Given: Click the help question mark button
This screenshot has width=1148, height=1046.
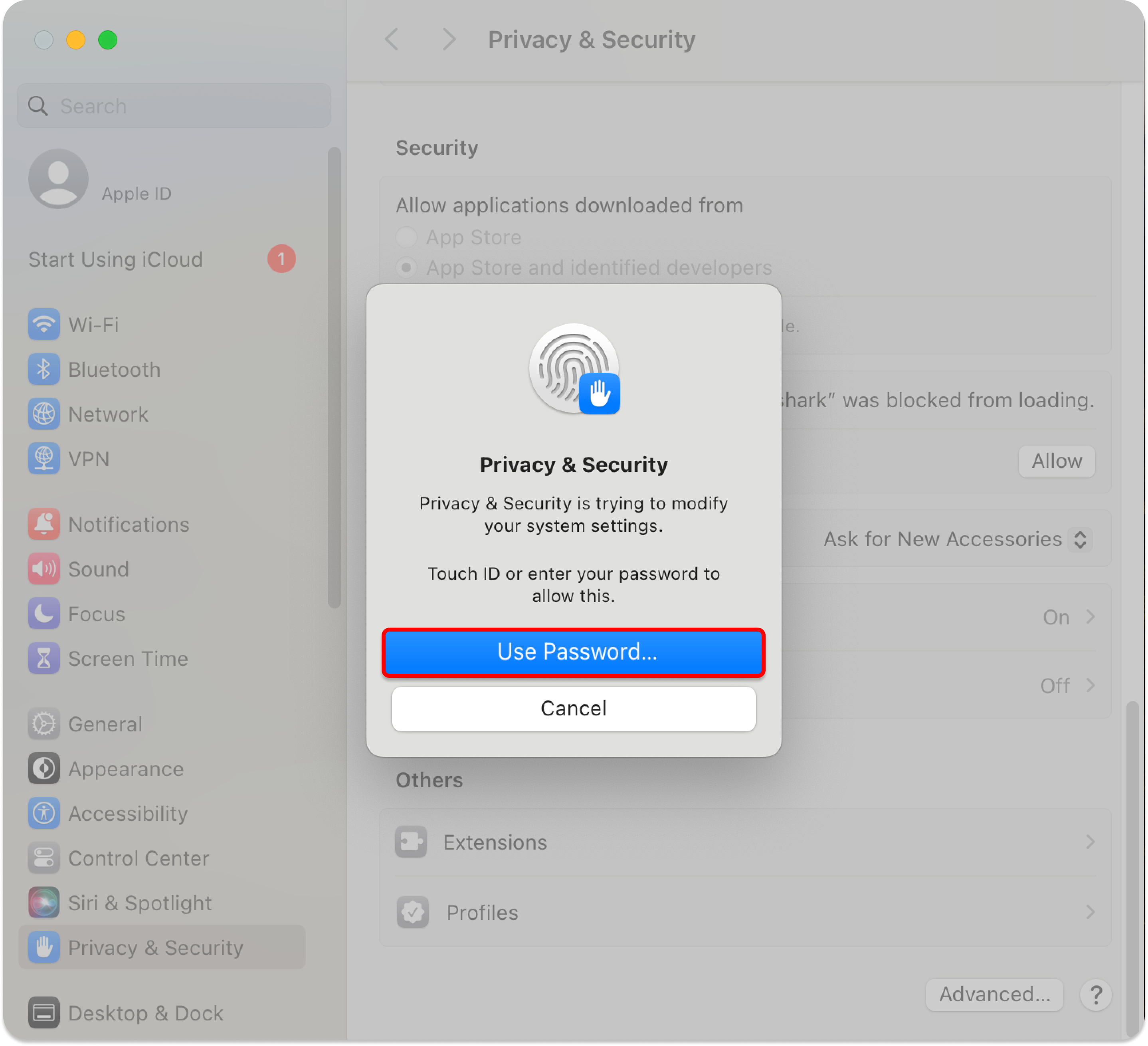Looking at the screenshot, I should (x=1096, y=995).
